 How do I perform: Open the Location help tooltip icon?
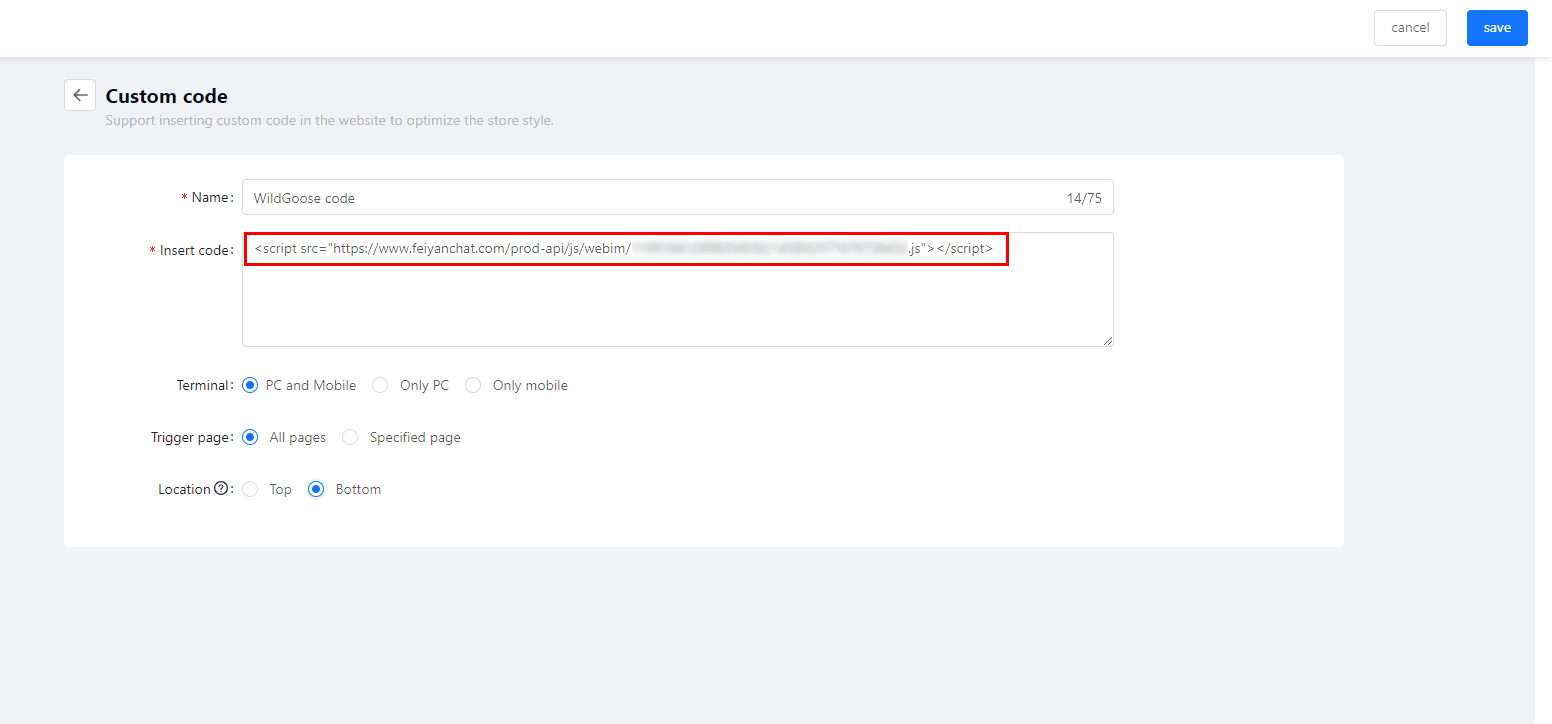coord(221,489)
